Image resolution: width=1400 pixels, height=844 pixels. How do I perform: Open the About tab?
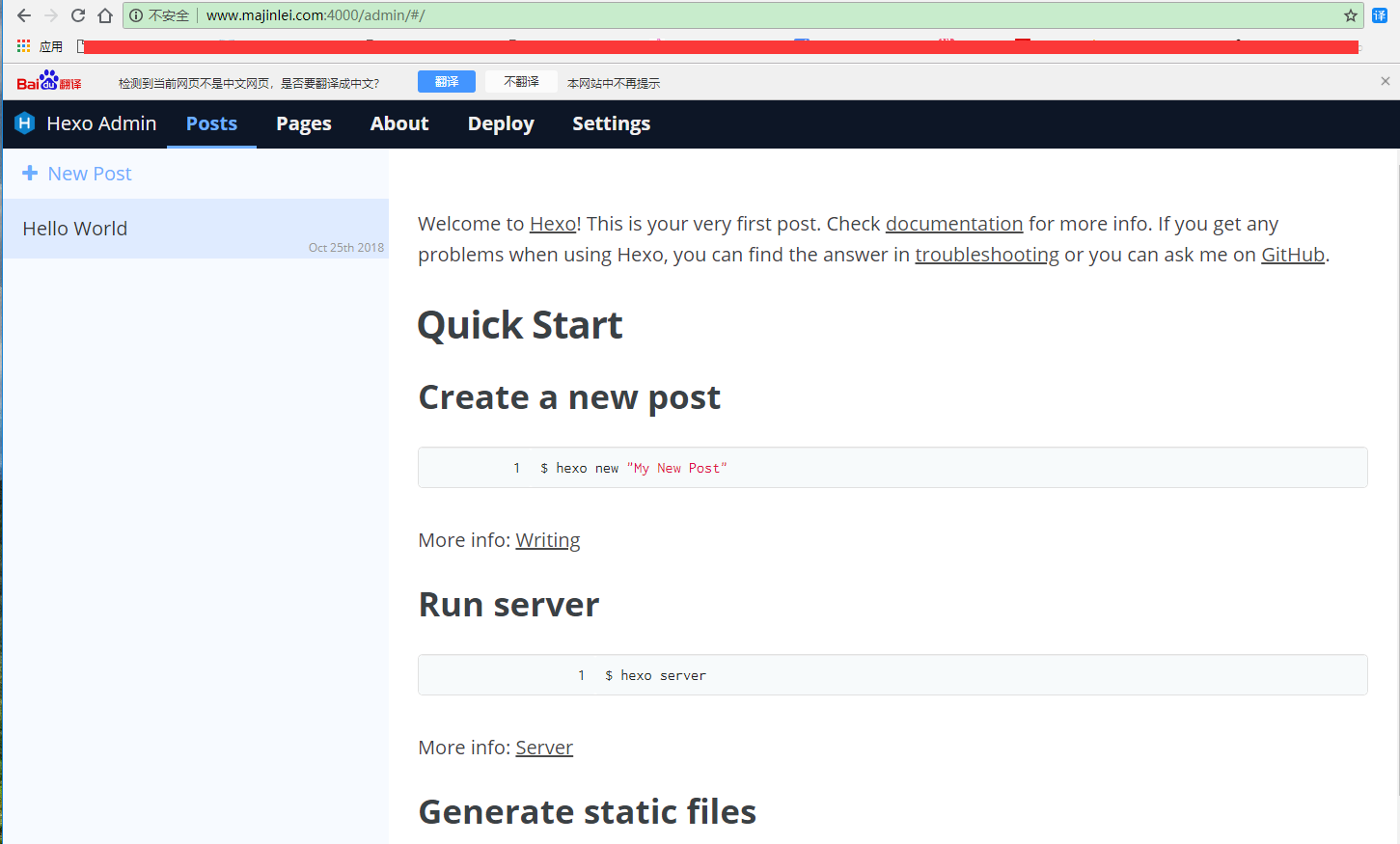pyautogui.click(x=399, y=123)
